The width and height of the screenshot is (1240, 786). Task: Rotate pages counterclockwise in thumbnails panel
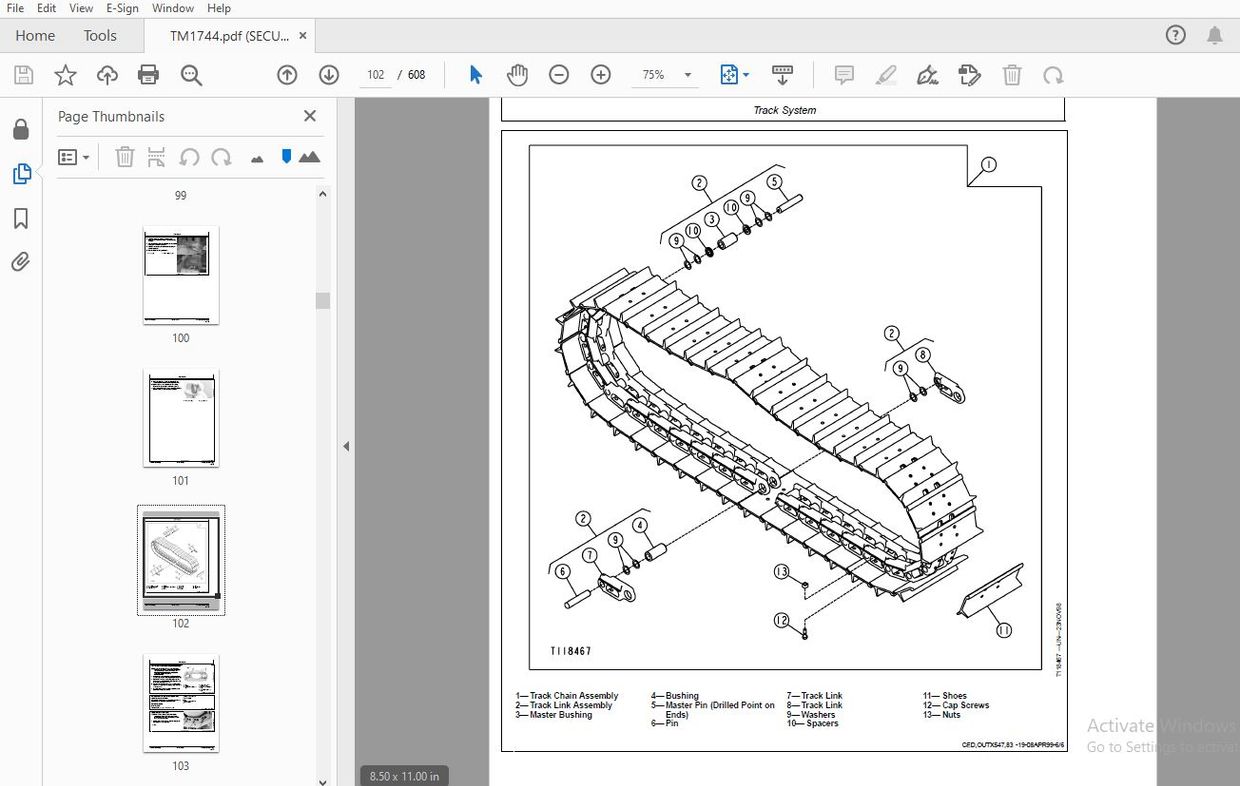(189, 157)
